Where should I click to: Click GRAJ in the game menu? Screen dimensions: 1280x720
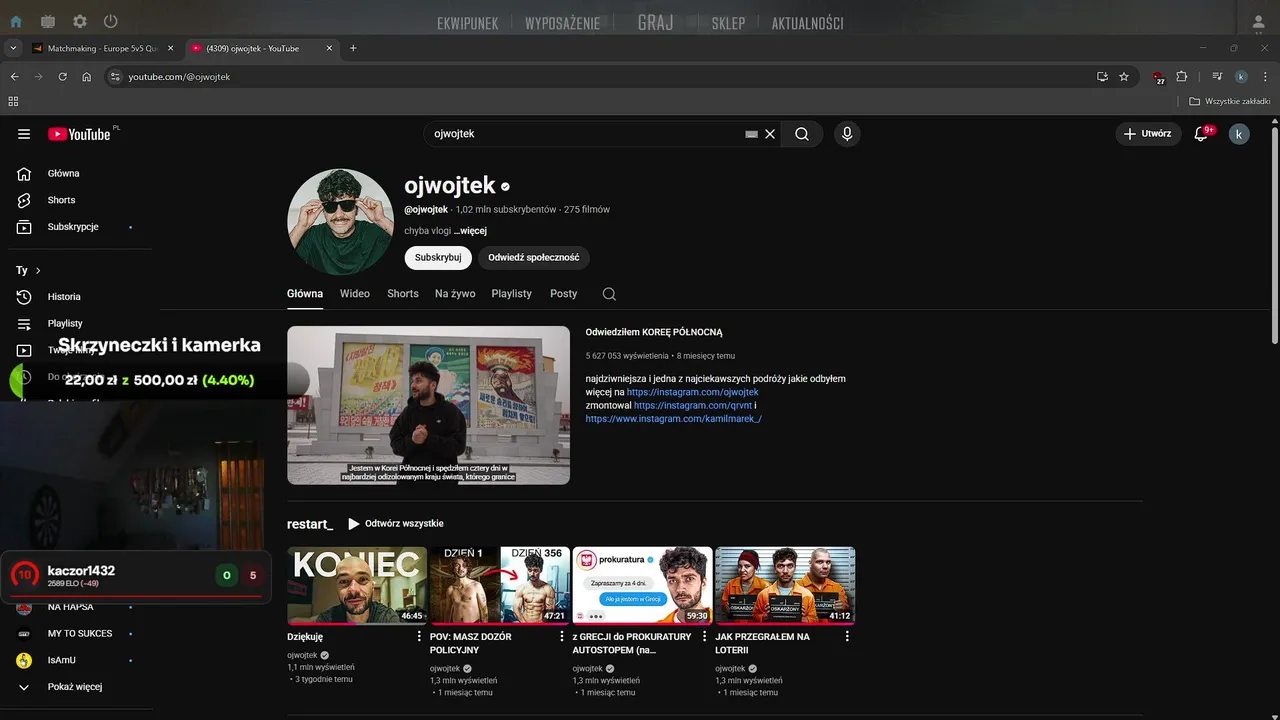pyautogui.click(x=656, y=22)
